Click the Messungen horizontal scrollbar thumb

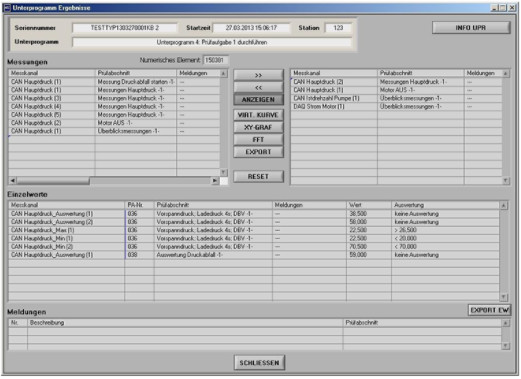tap(53, 180)
